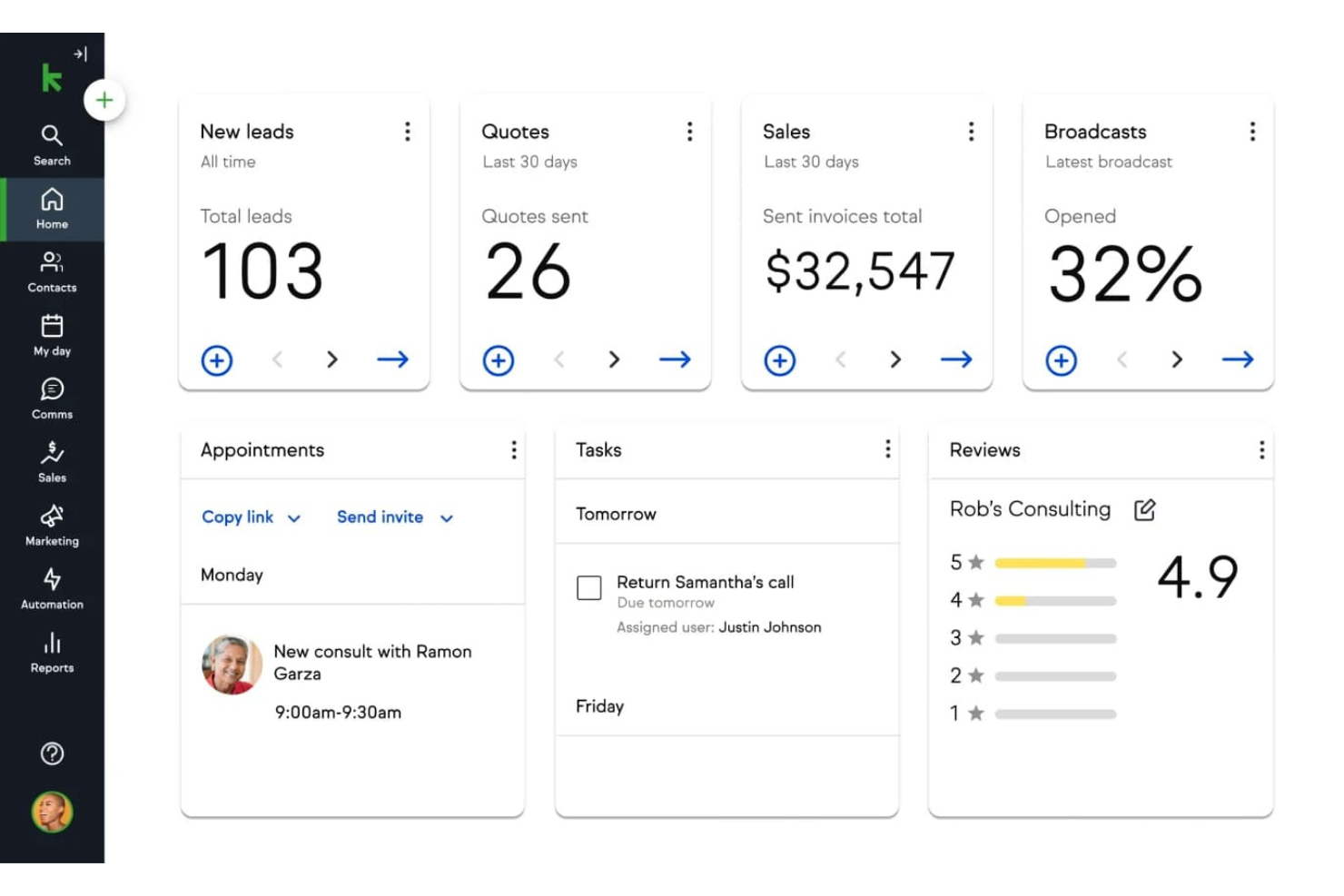Open the Reviews three-dot menu

coord(1261,448)
